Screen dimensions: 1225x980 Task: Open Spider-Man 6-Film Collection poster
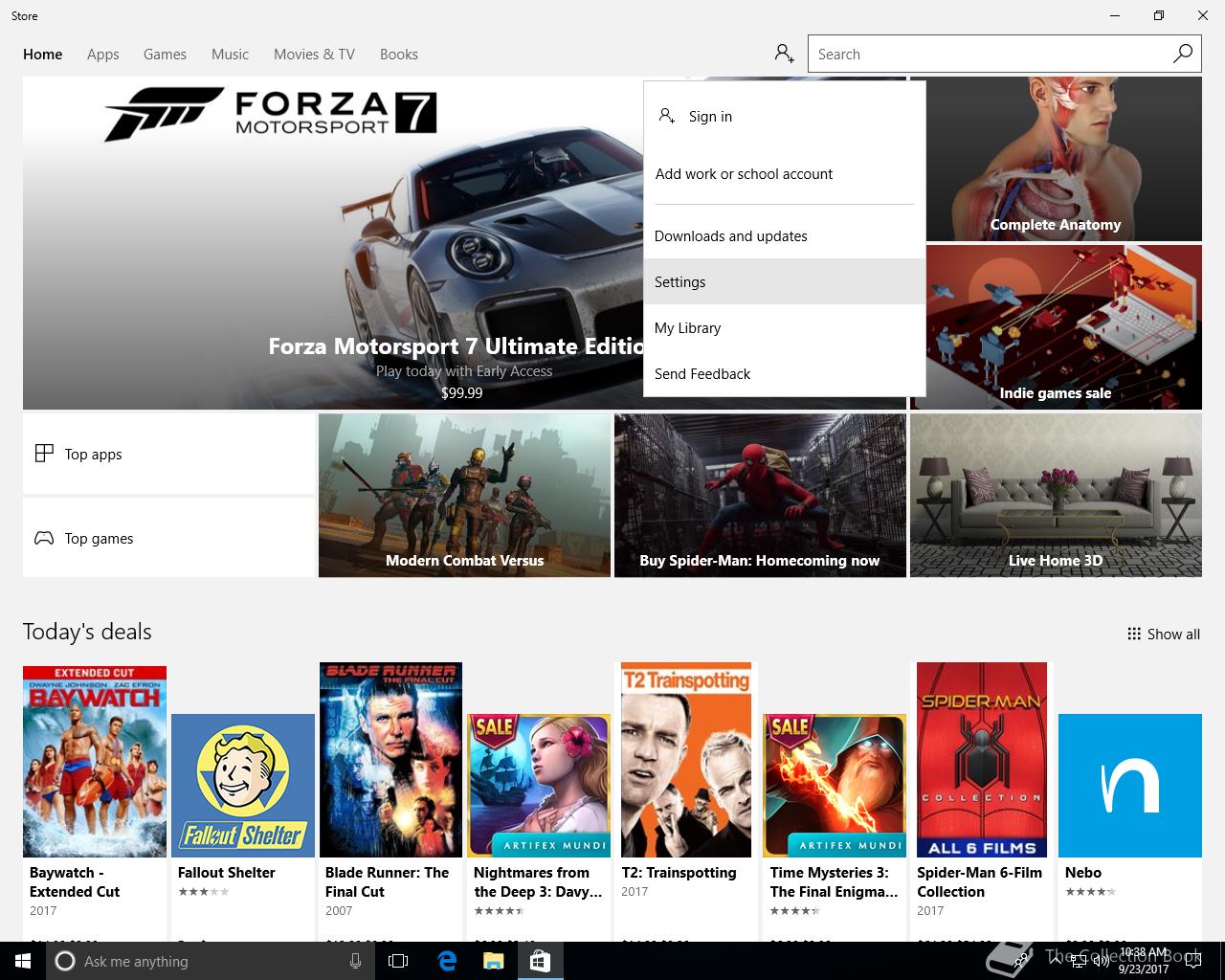(982, 760)
